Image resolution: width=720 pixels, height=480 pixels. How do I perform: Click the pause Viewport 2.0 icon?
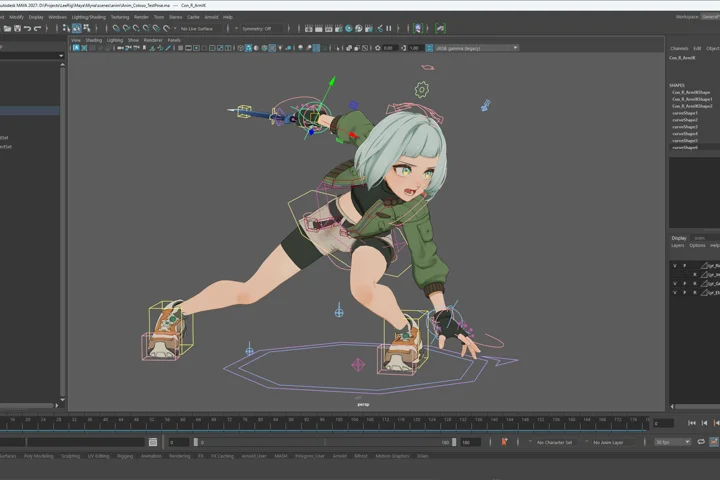[x=389, y=28]
